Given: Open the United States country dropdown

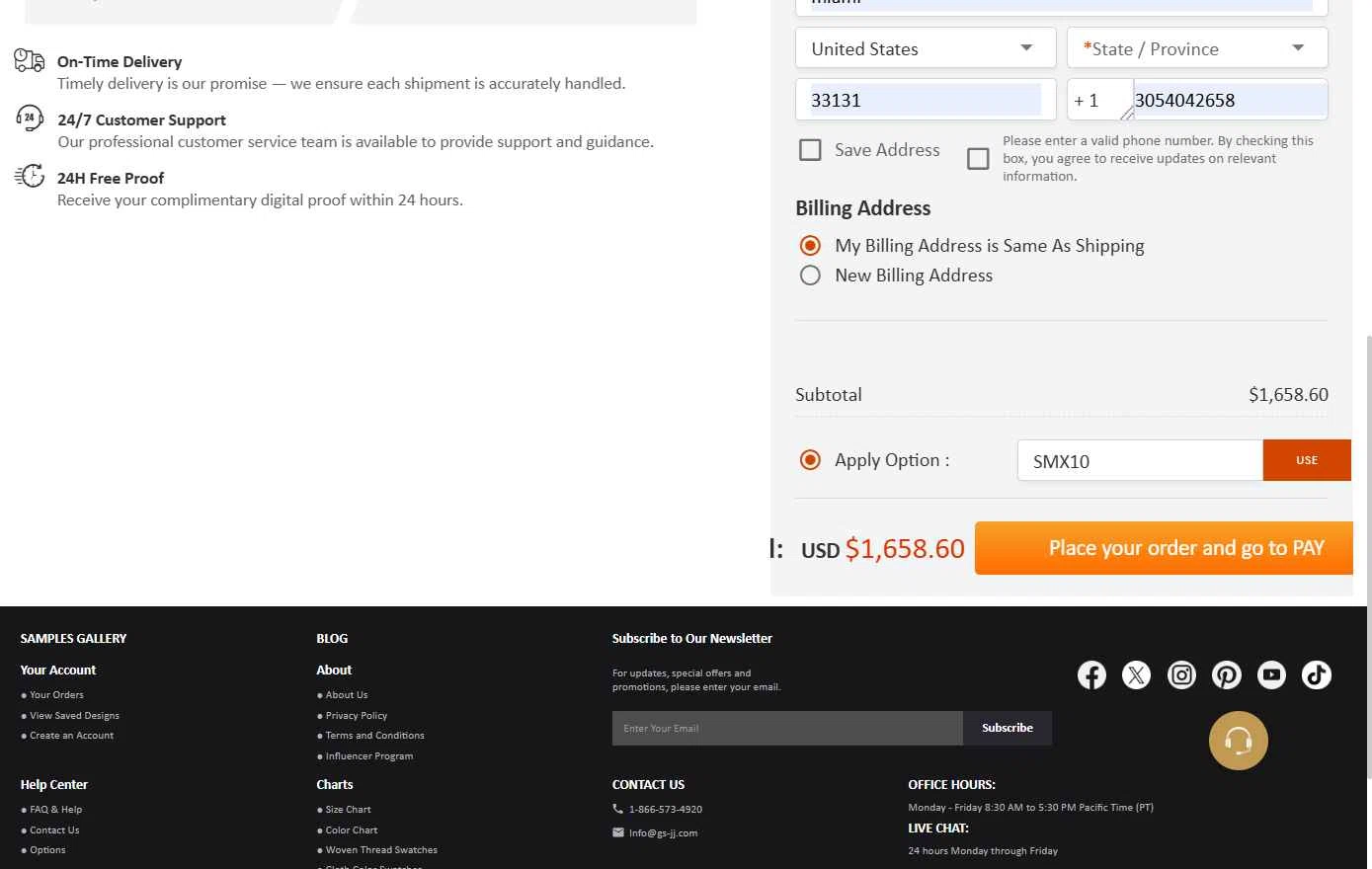Looking at the screenshot, I should tap(926, 48).
